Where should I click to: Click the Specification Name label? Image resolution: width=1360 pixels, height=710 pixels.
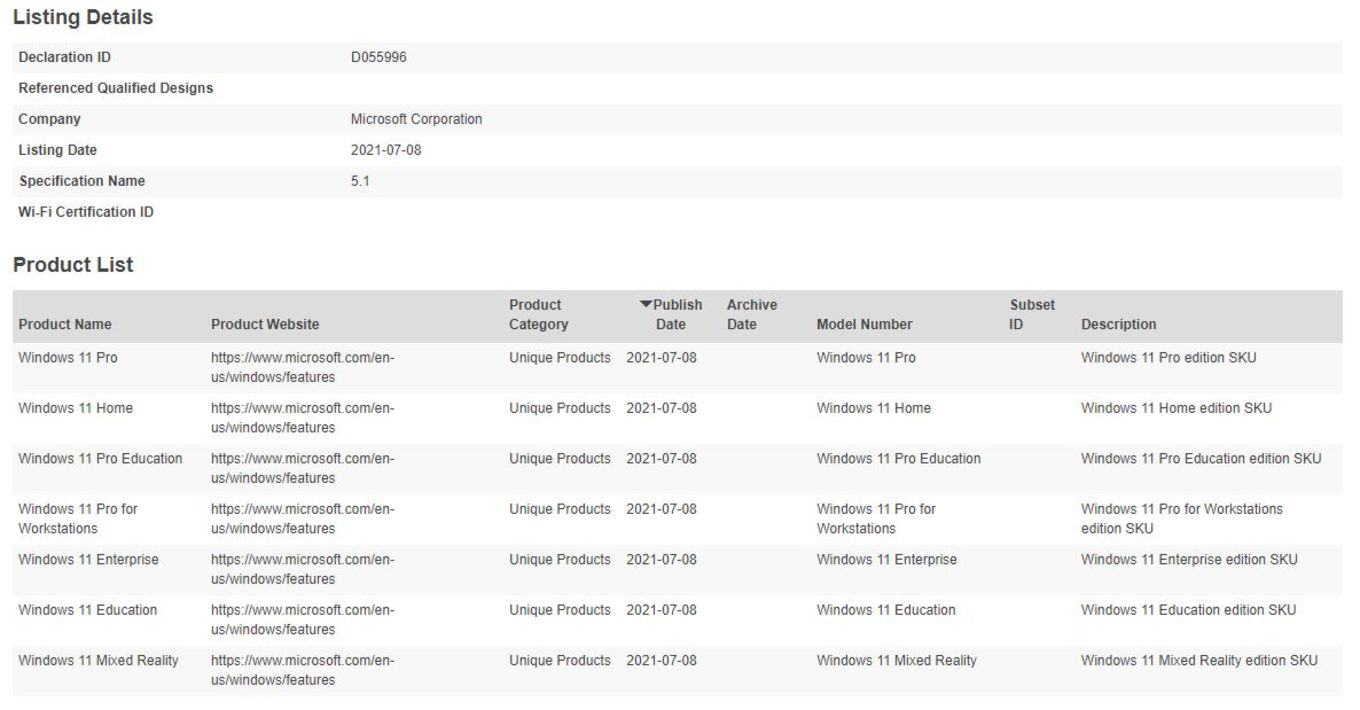pyautogui.click(x=82, y=181)
